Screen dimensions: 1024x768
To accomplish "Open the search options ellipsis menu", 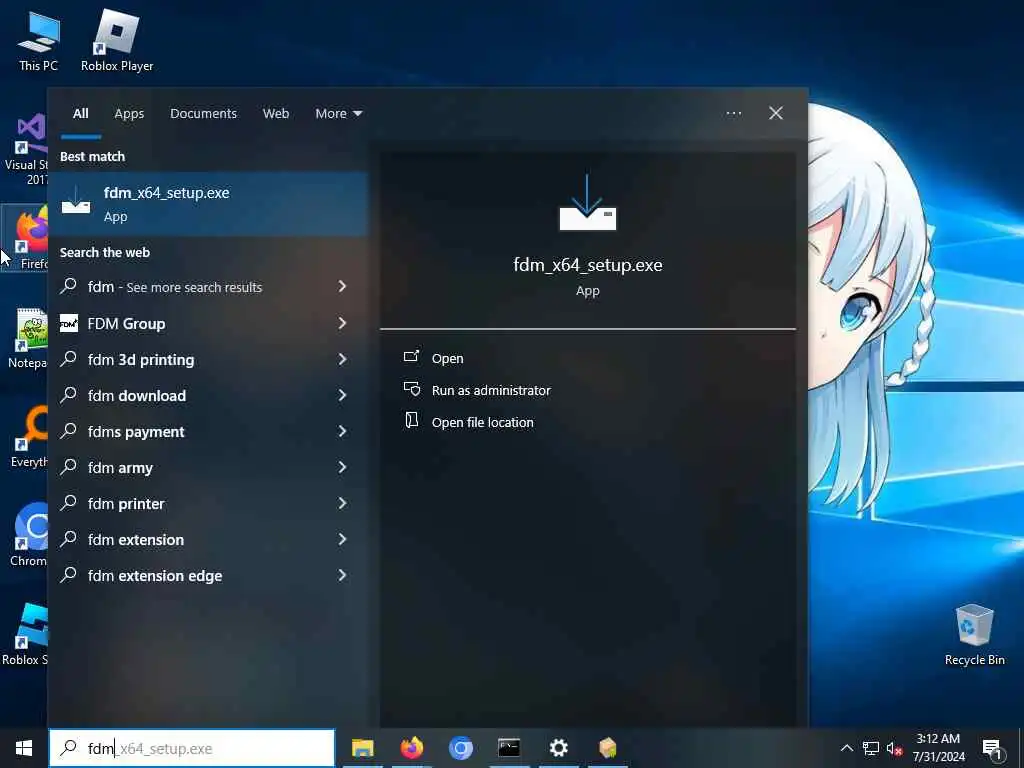I will pyautogui.click(x=733, y=114).
